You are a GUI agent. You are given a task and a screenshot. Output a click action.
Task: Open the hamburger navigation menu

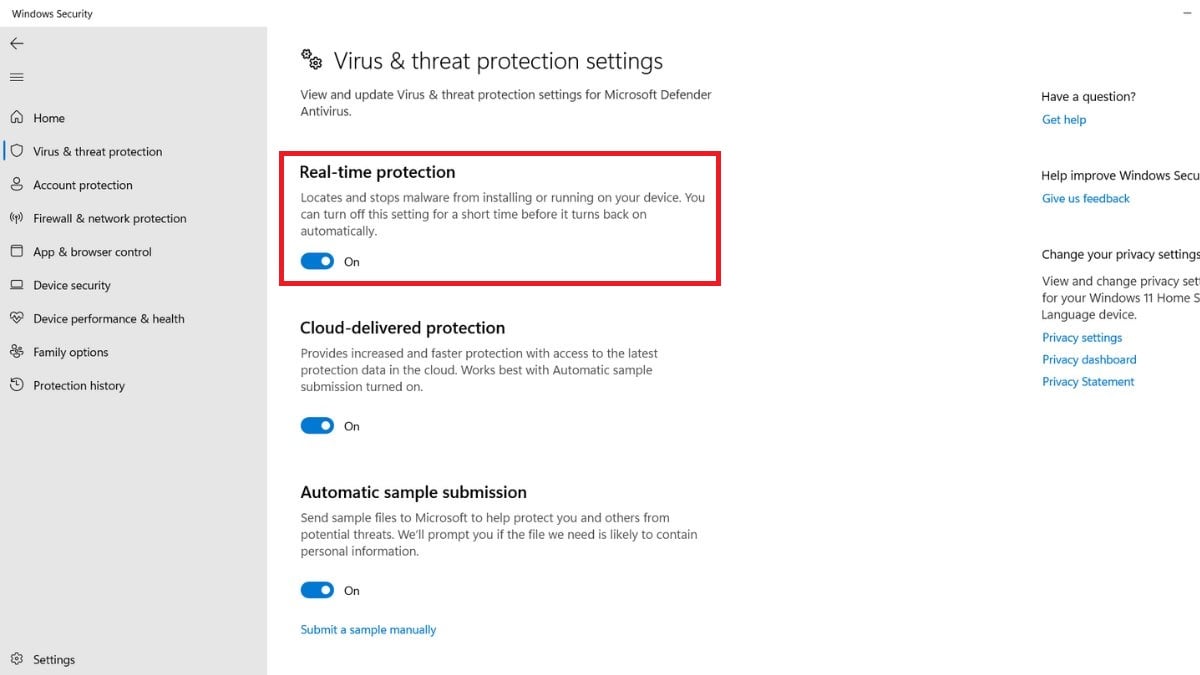[17, 78]
